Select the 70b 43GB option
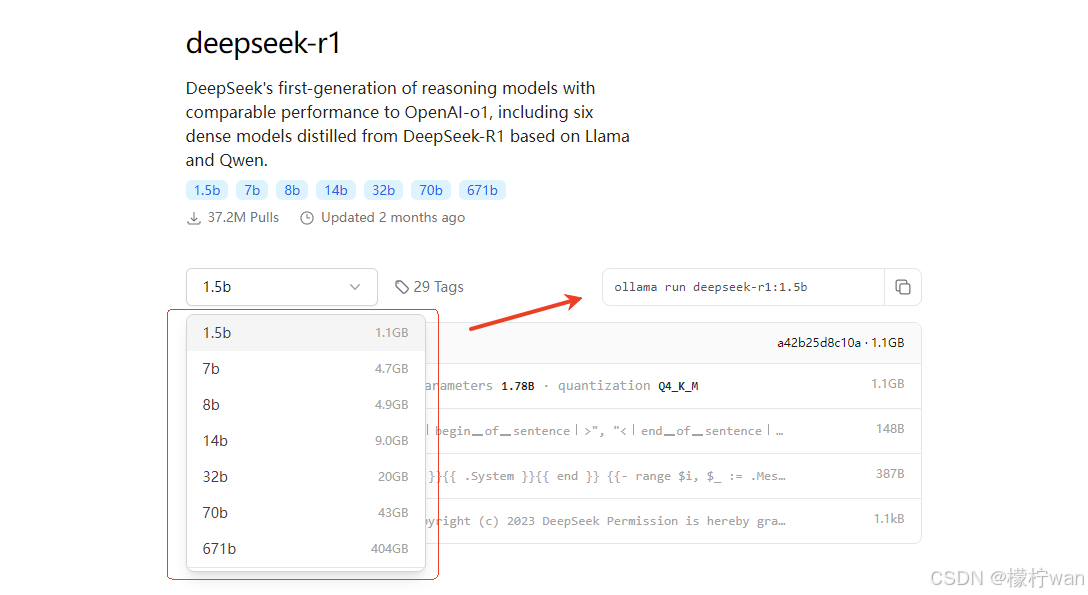1088x595 pixels. click(306, 513)
